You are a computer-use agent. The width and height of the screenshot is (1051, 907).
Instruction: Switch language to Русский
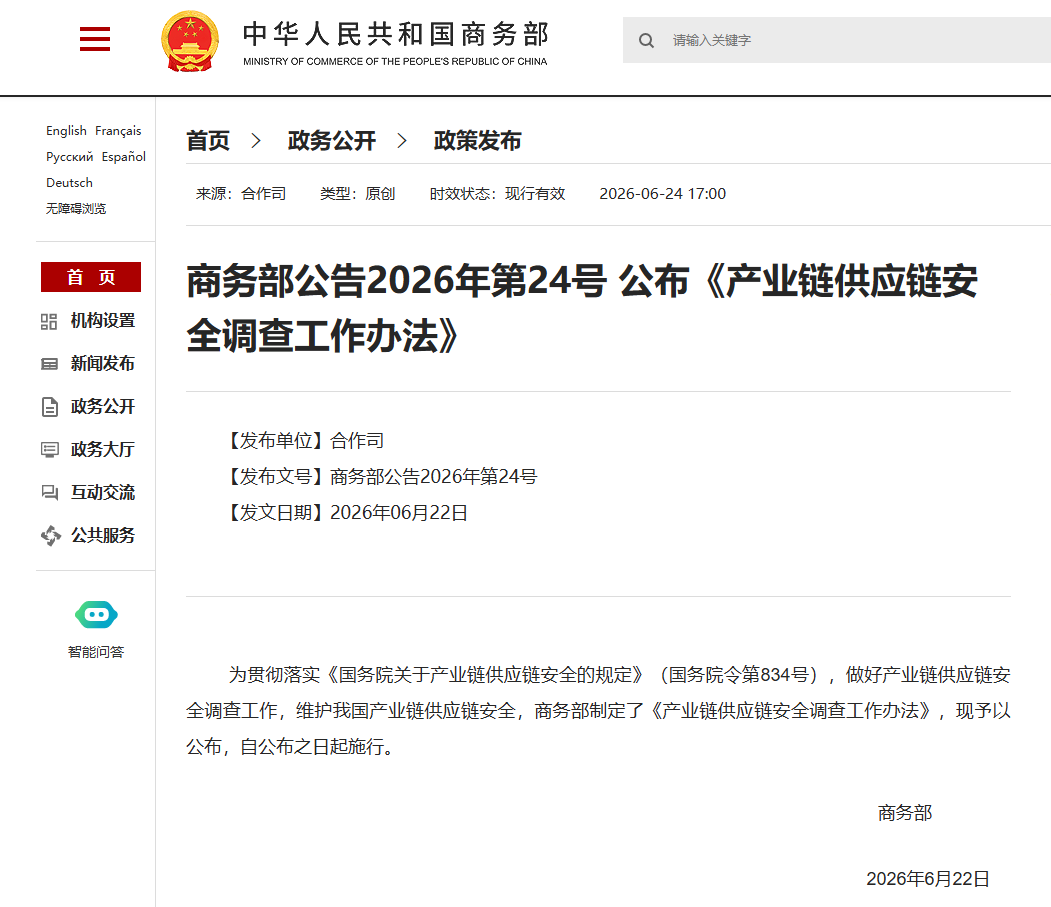[70, 157]
